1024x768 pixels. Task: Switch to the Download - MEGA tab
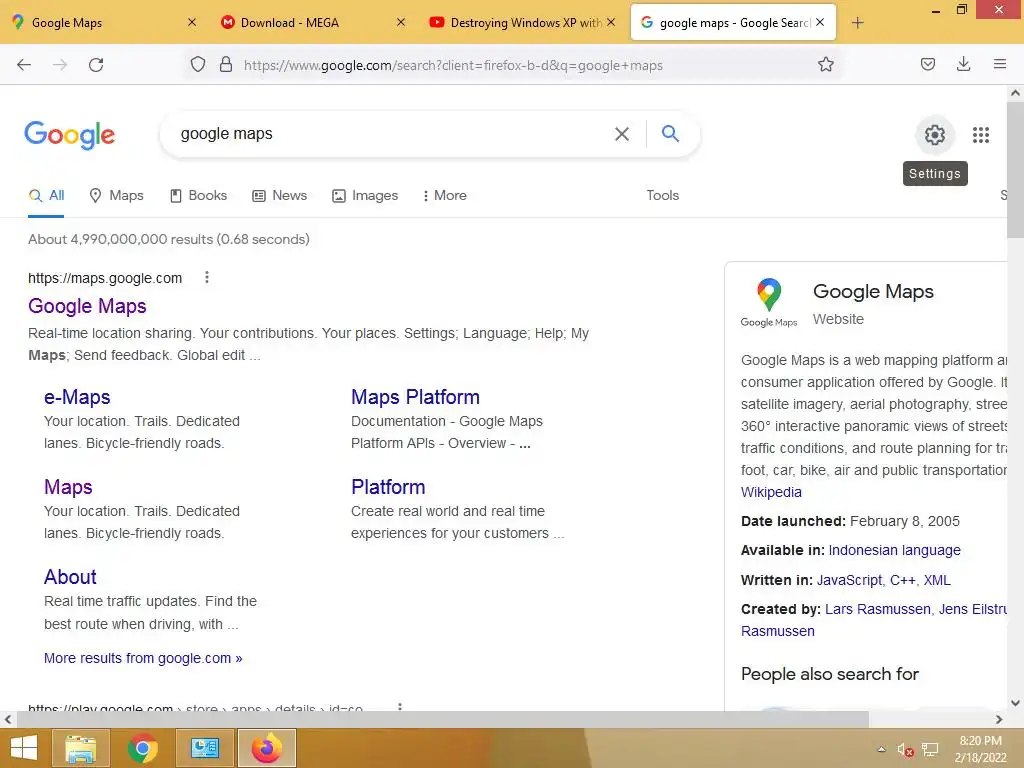pyautogui.click(x=312, y=22)
